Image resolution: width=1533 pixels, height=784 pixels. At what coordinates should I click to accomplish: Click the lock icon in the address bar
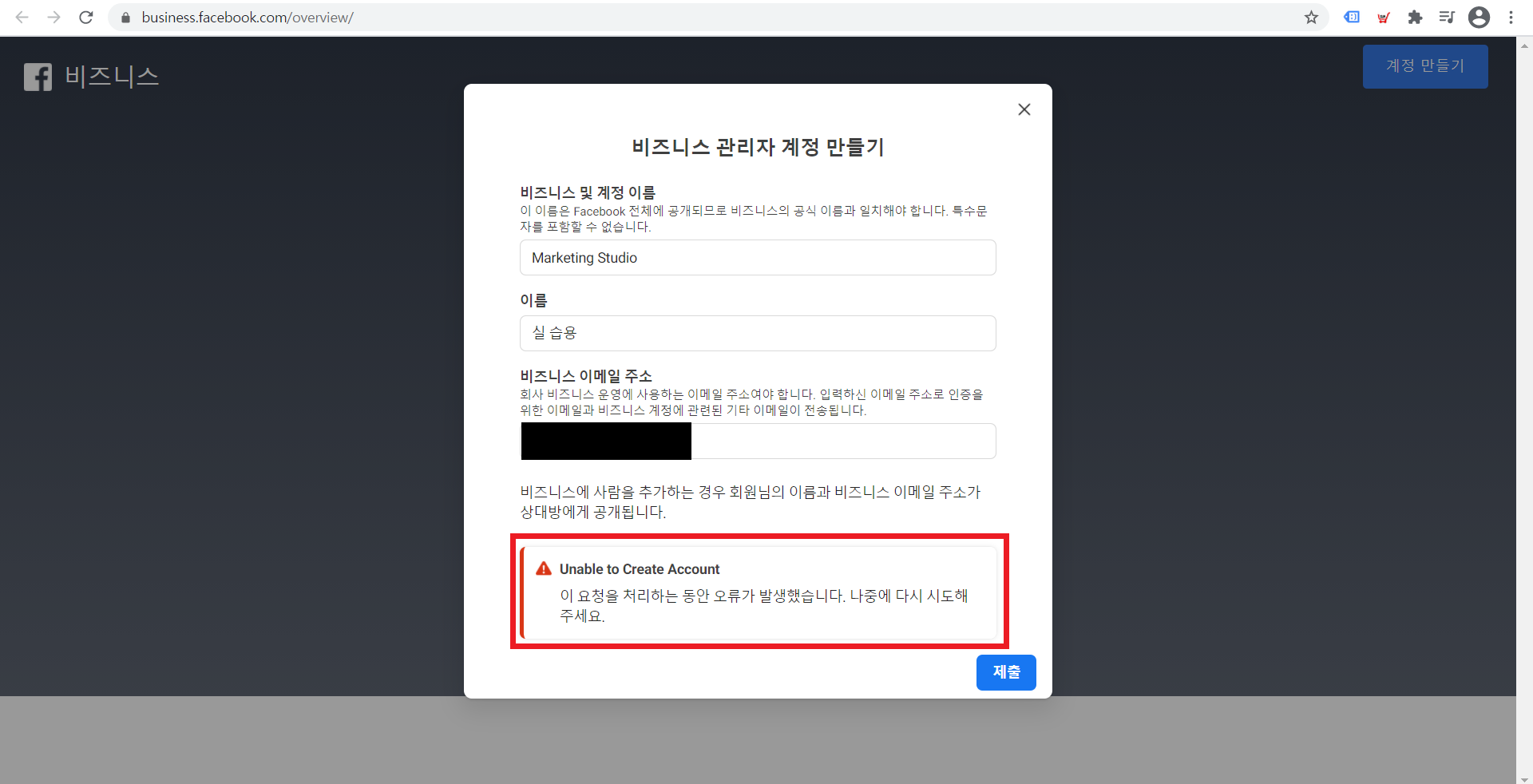pos(125,17)
